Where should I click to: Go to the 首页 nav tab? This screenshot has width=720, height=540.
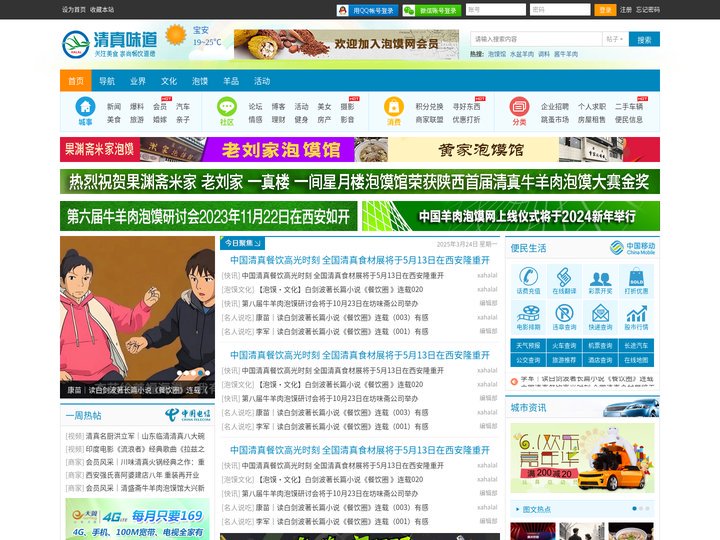76,81
